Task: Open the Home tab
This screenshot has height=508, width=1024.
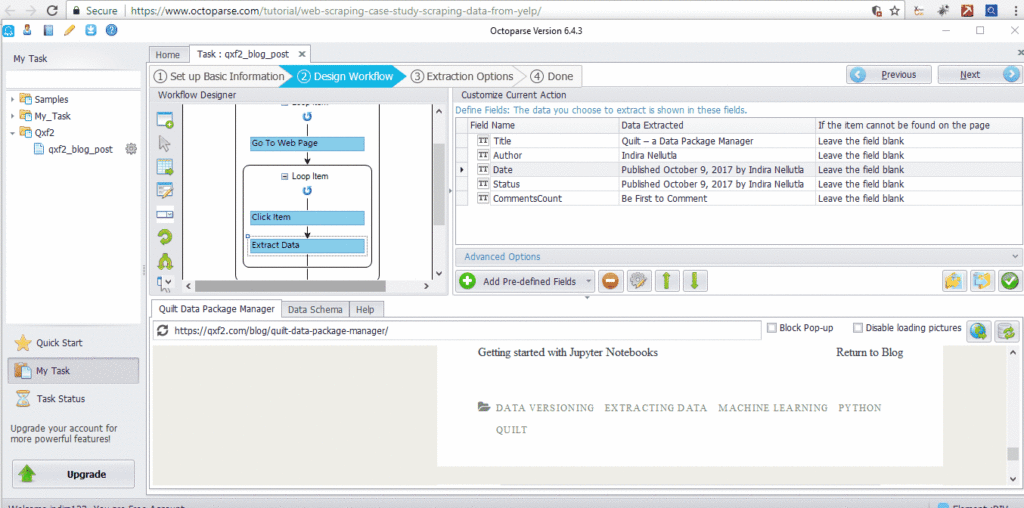Action: coord(167,54)
